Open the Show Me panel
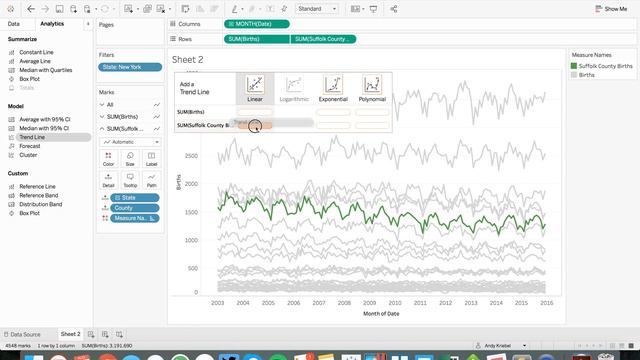The width and height of the screenshot is (640, 360). click(x=611, y=9)
